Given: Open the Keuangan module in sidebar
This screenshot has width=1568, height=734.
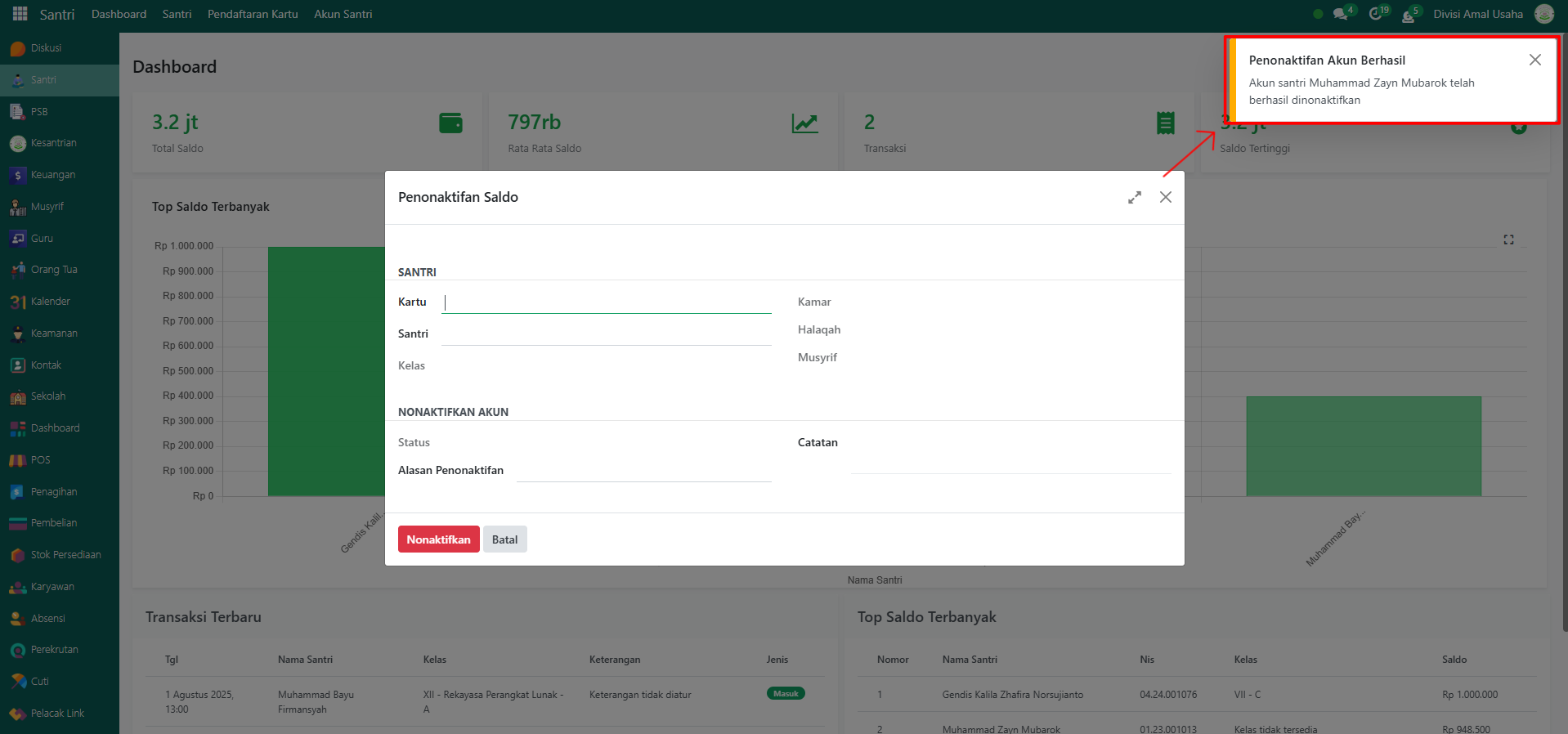Looking at the screenshot, I should click(x=52, y=175).
